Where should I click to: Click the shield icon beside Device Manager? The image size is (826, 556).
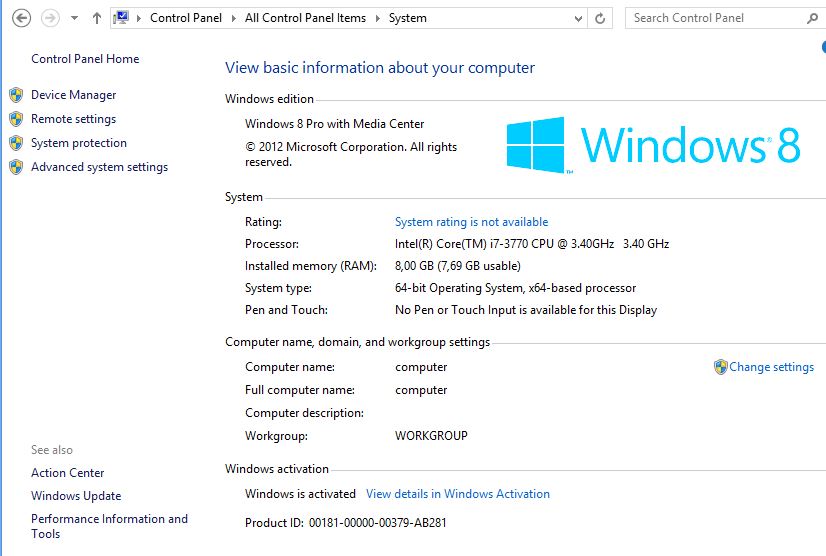16,95
